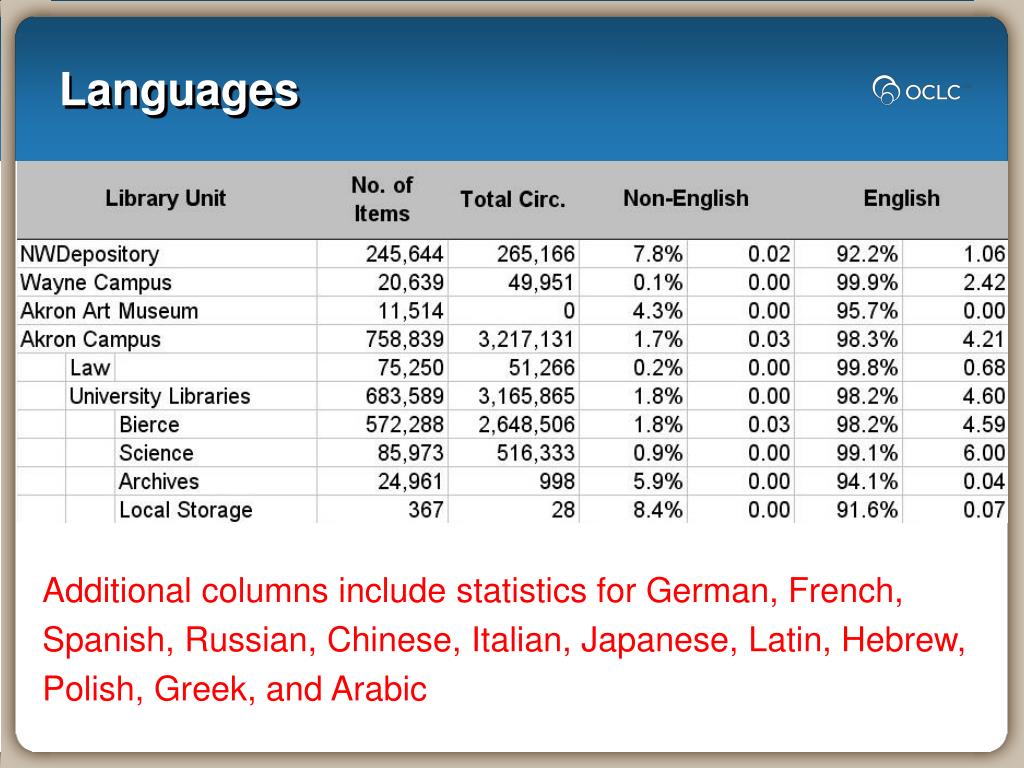Click item count 683,589
This screenshot has width=1024, height=768.
[x=404, y=396]
